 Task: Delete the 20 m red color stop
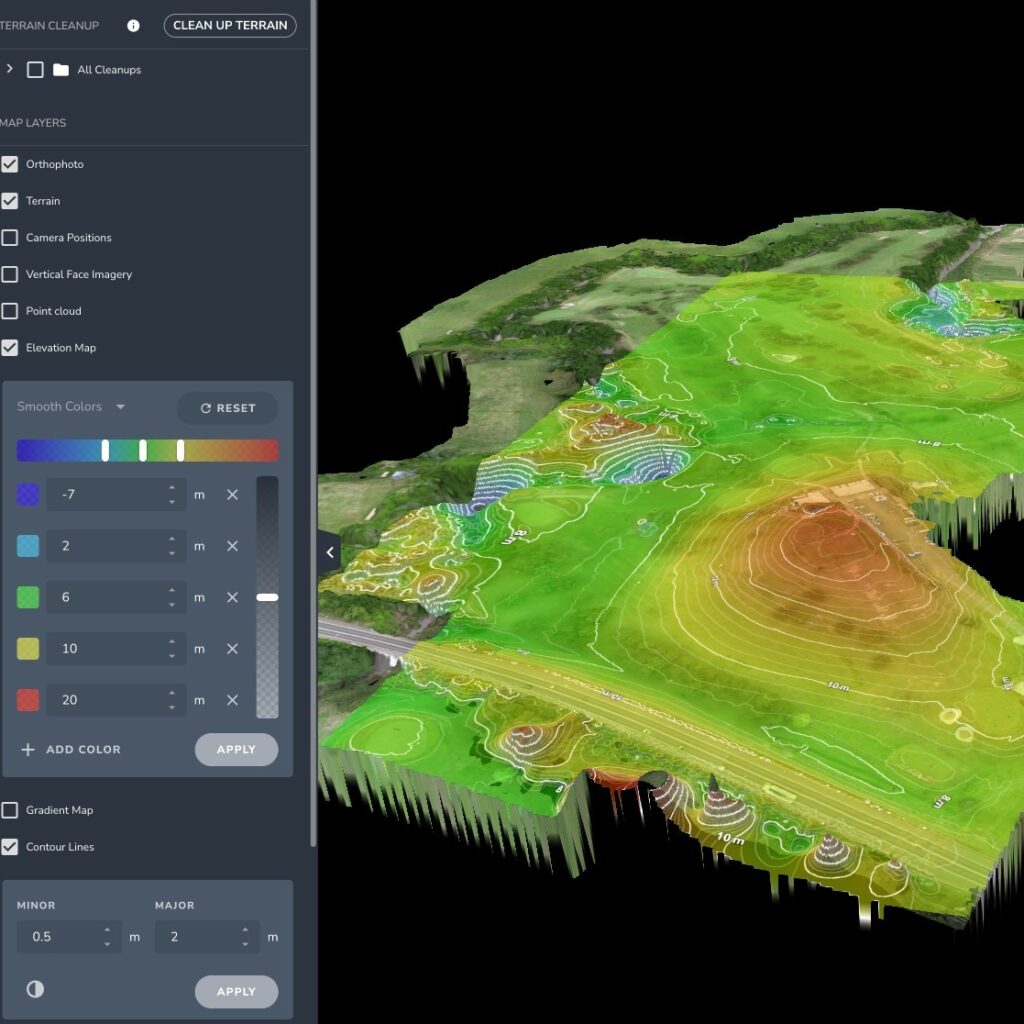(x=232, y=700)
